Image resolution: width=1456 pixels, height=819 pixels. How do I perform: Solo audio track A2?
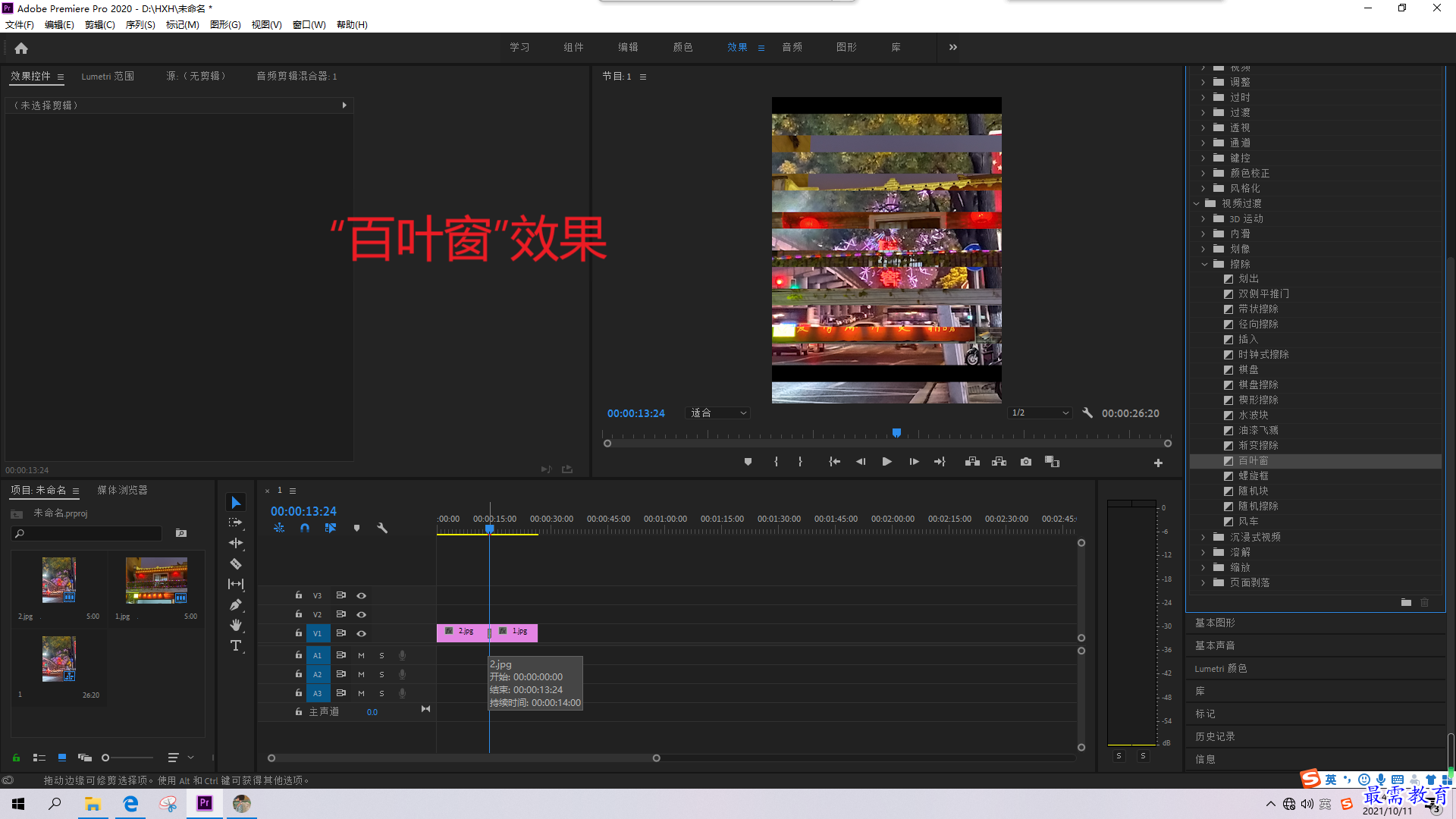click(x=381, y=674)
